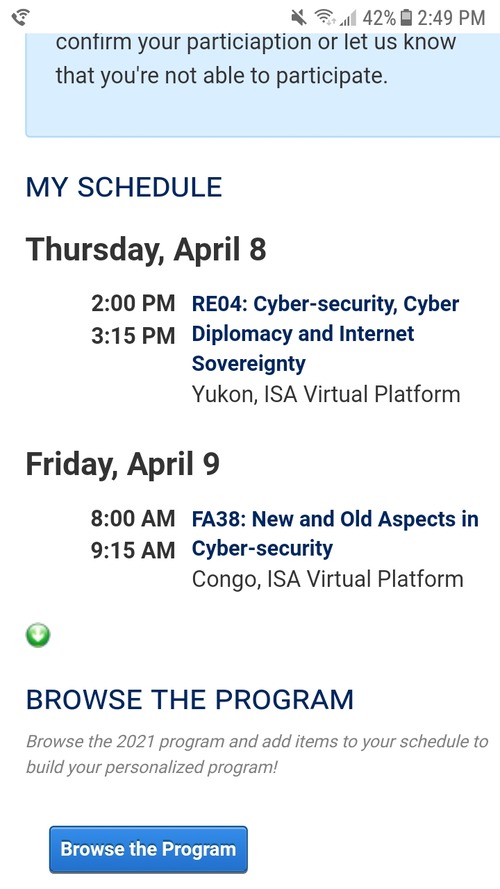The width and height of the screenshot is (500, 889).
Task: Tap the Yukon, ISA Virtual Platform location
Action: [326, 394]
